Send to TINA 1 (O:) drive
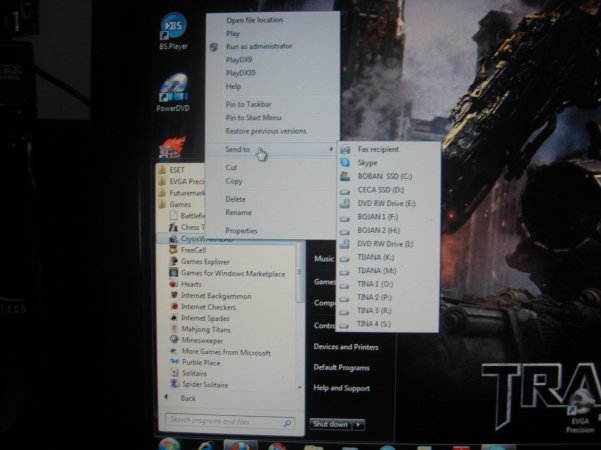 click(x=388, y=284)
